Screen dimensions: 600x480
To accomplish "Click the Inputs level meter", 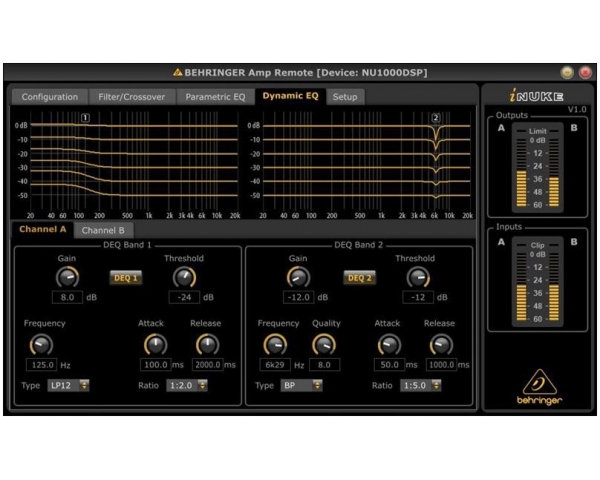I will tap(537, 281).
